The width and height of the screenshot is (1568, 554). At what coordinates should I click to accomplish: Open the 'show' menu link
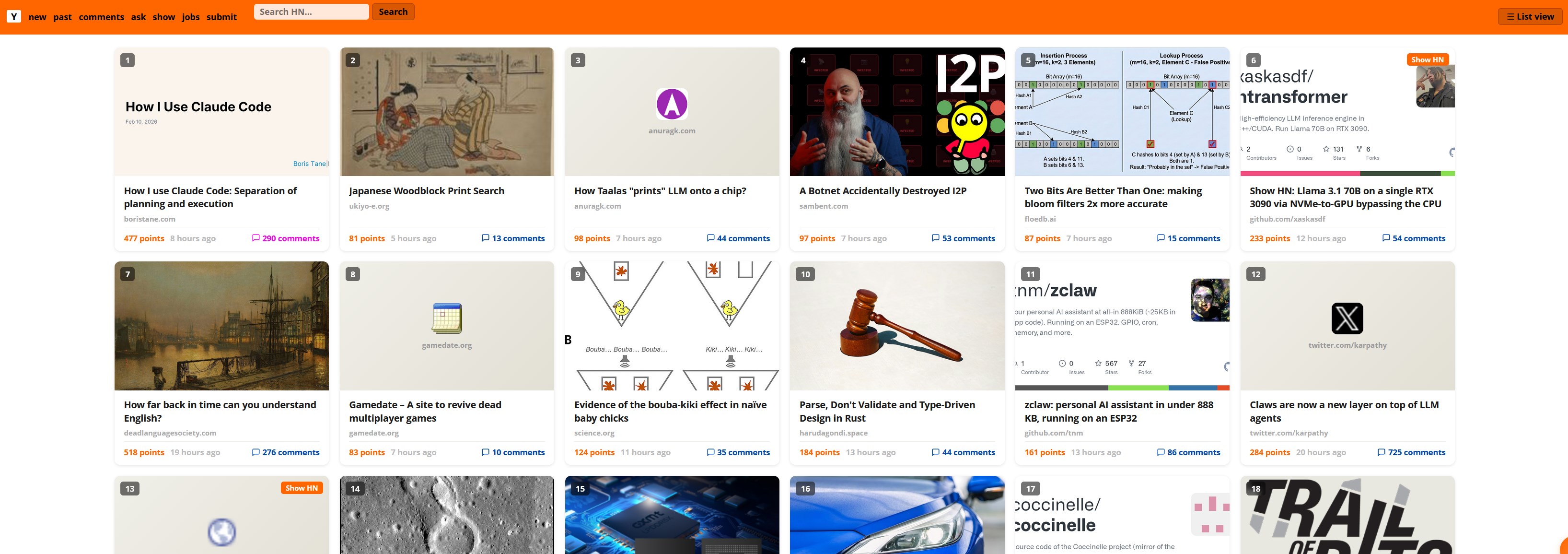[x=164, y=17]
